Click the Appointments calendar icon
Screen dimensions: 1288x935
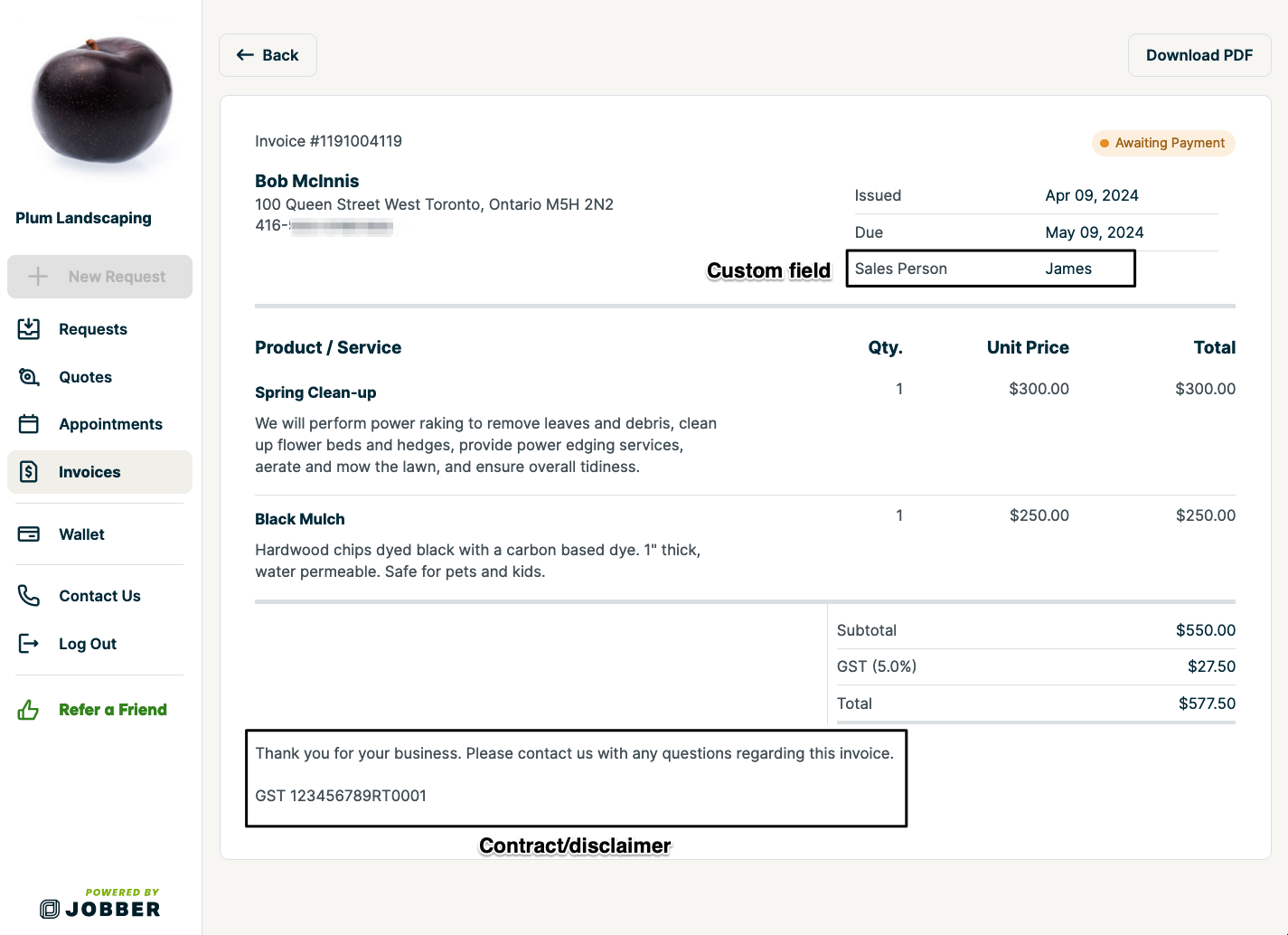(x=29, y=424)
